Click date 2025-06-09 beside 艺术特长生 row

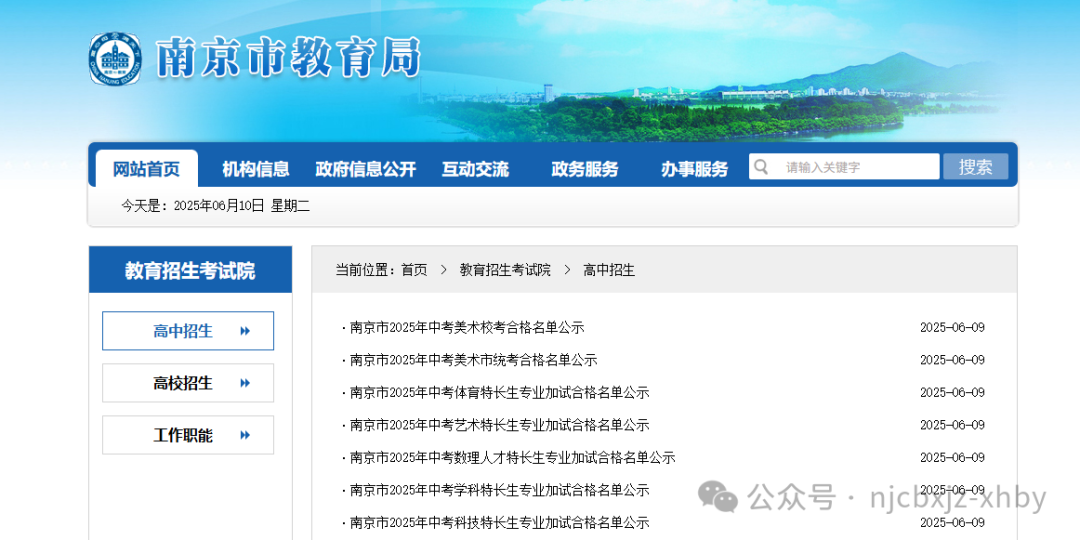click(953, 425)
